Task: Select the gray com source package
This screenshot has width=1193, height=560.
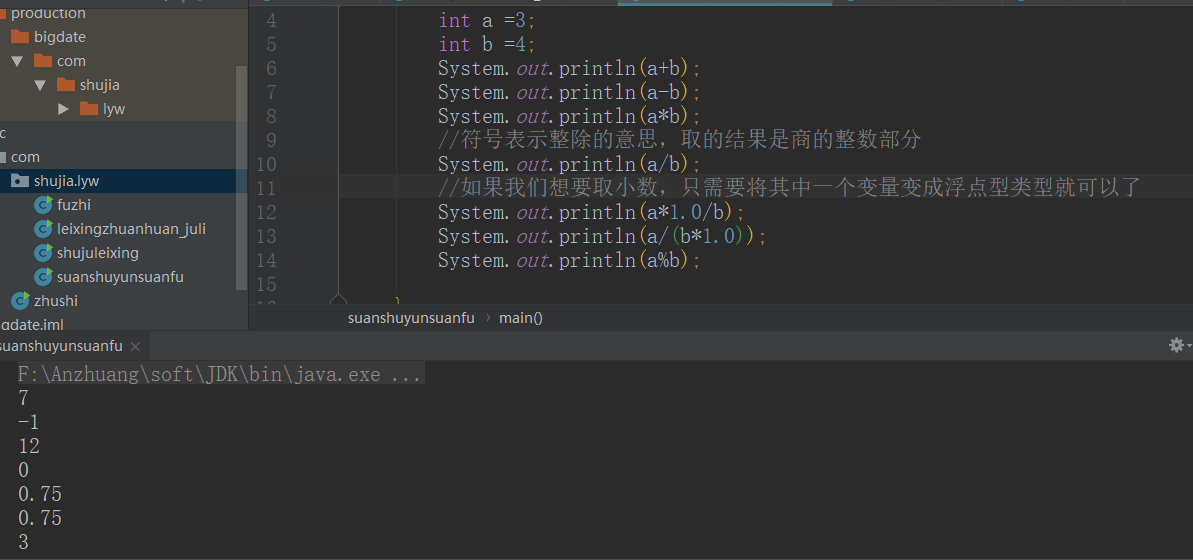Action: tap(25, 157)
